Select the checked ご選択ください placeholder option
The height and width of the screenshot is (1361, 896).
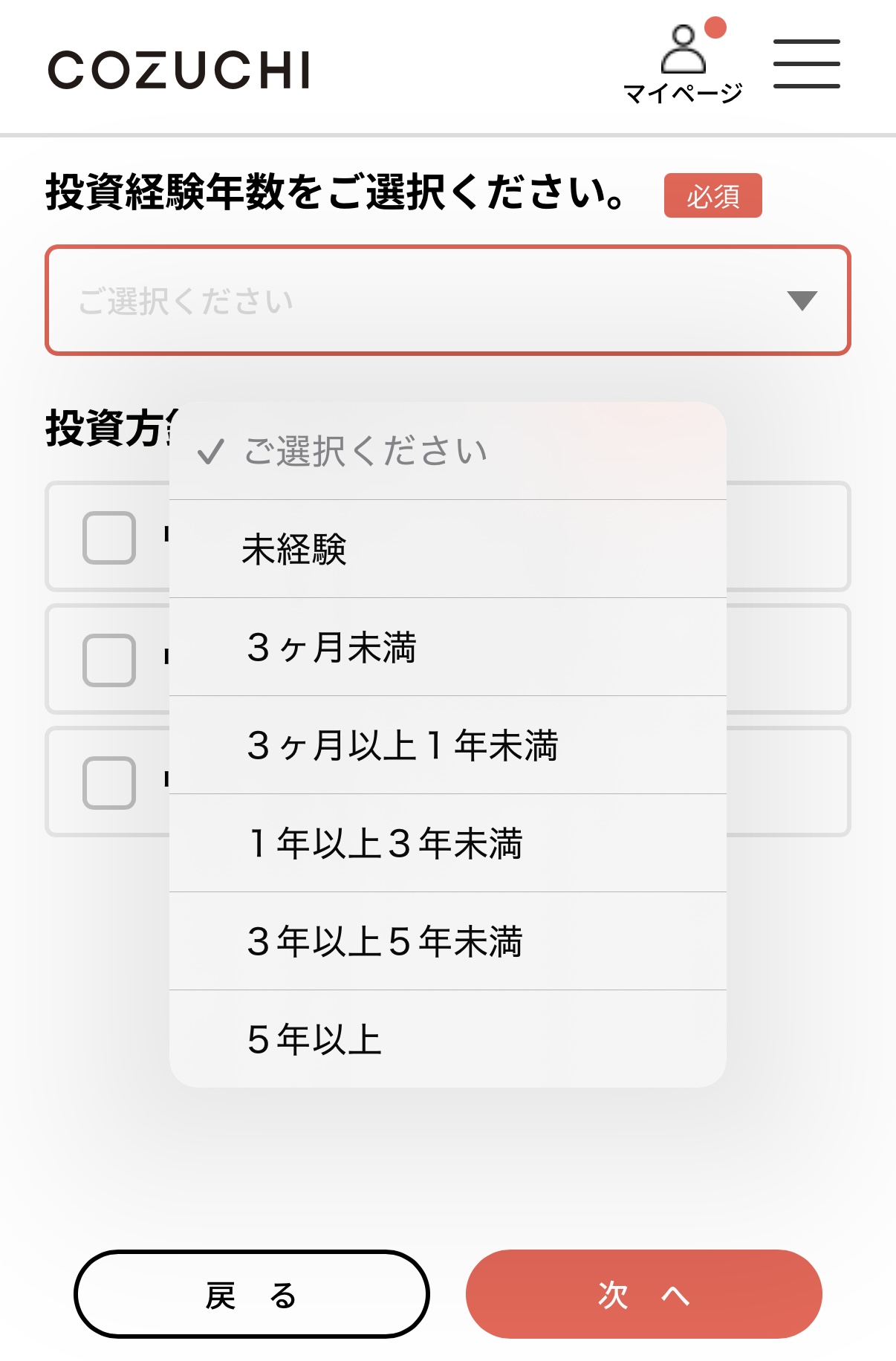pyautogui.click(x=366, y=451)
